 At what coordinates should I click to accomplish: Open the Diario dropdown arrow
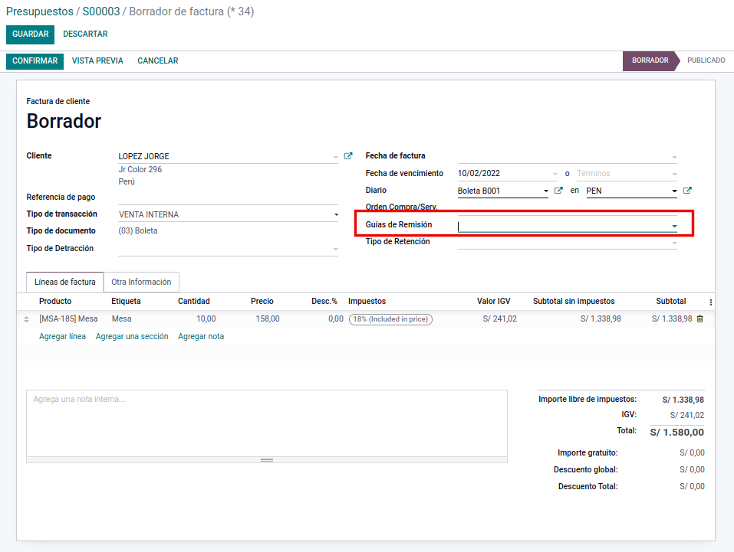tap(546, 191)
